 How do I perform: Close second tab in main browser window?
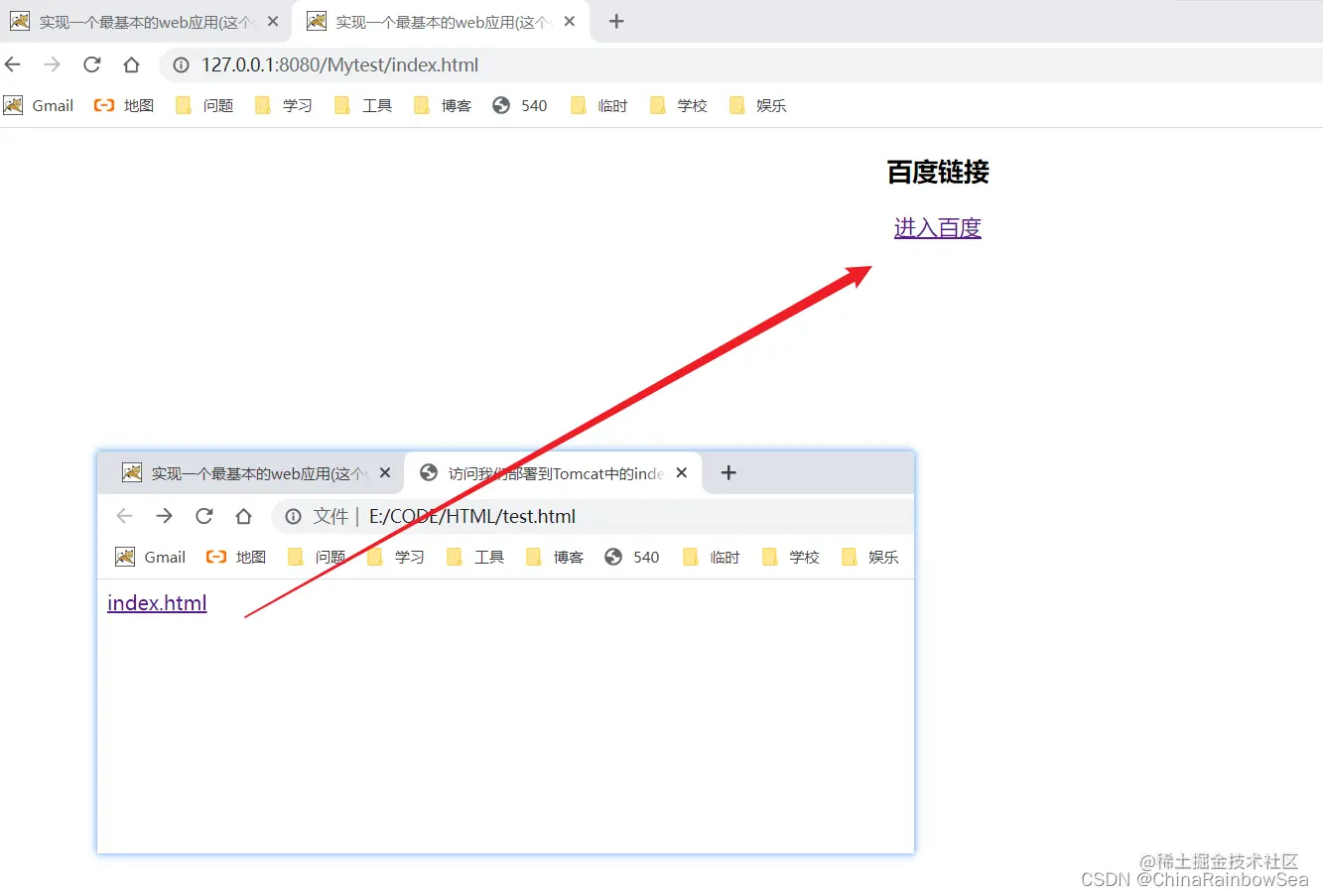(x=570, y=21)
